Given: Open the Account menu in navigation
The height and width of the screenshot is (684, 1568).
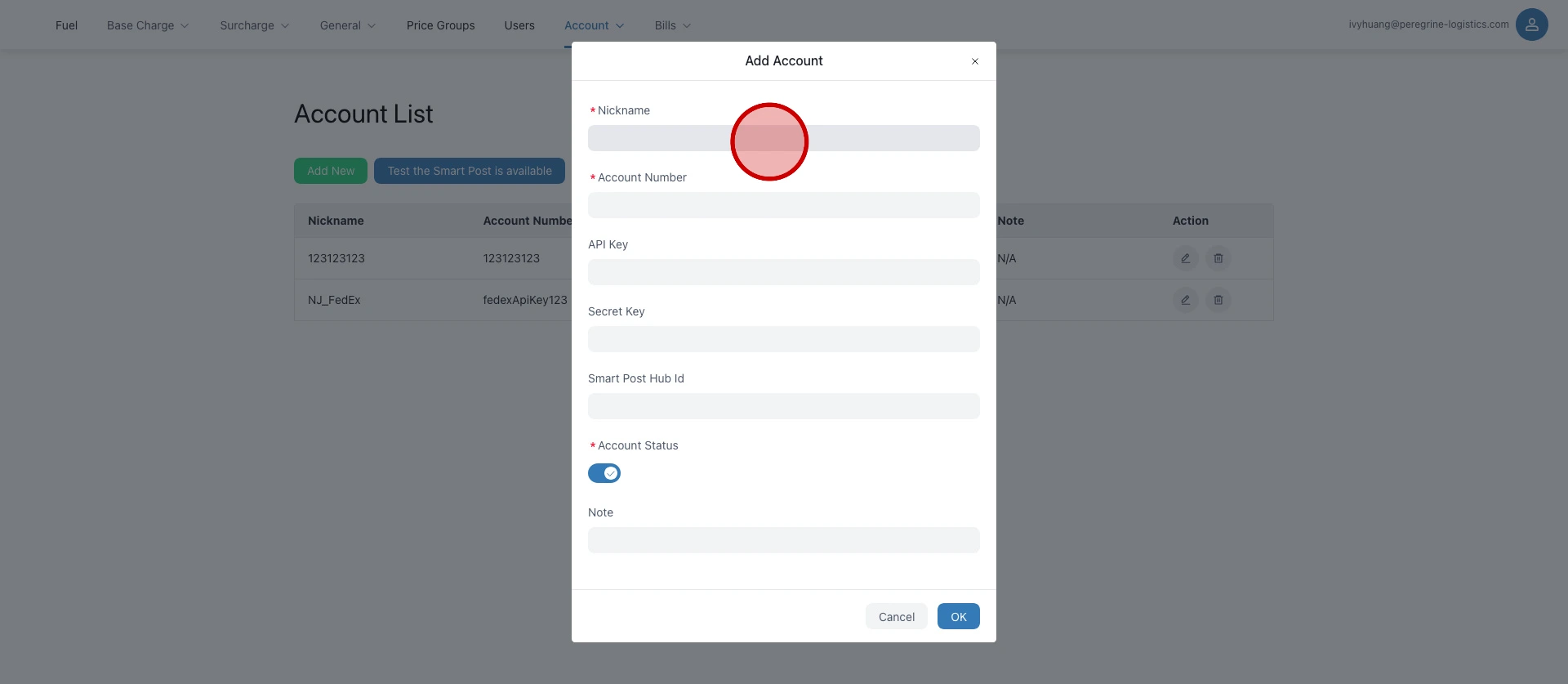Looking at the screenshot, I should coord(594,25).
